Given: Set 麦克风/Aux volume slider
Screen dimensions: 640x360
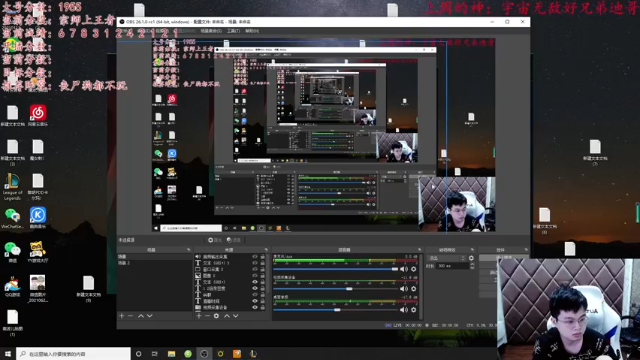Looking at the screenshot, I should 336,269.
